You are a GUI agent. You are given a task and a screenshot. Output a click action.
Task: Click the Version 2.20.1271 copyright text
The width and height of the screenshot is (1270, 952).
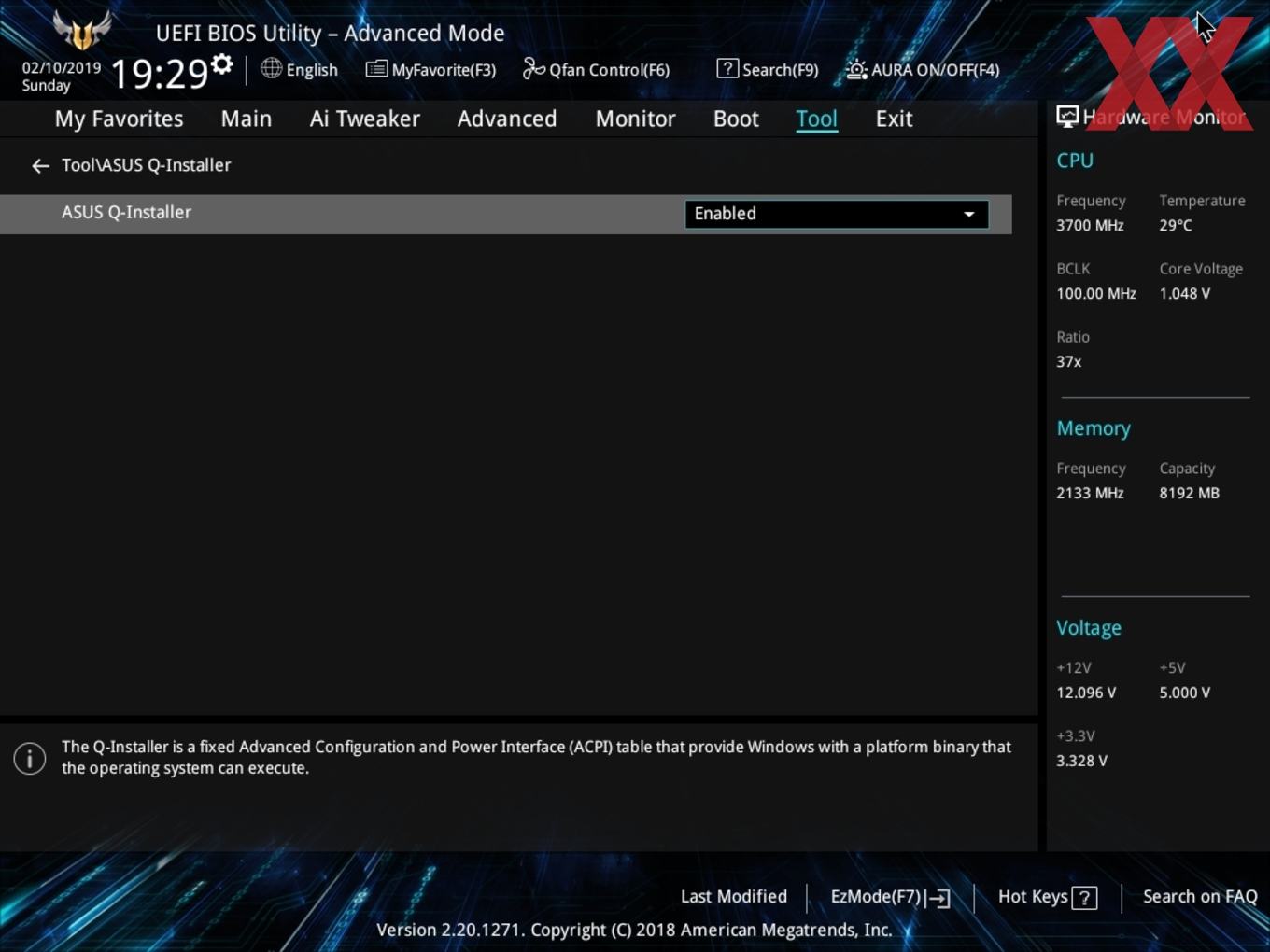(x=634, y=930)
